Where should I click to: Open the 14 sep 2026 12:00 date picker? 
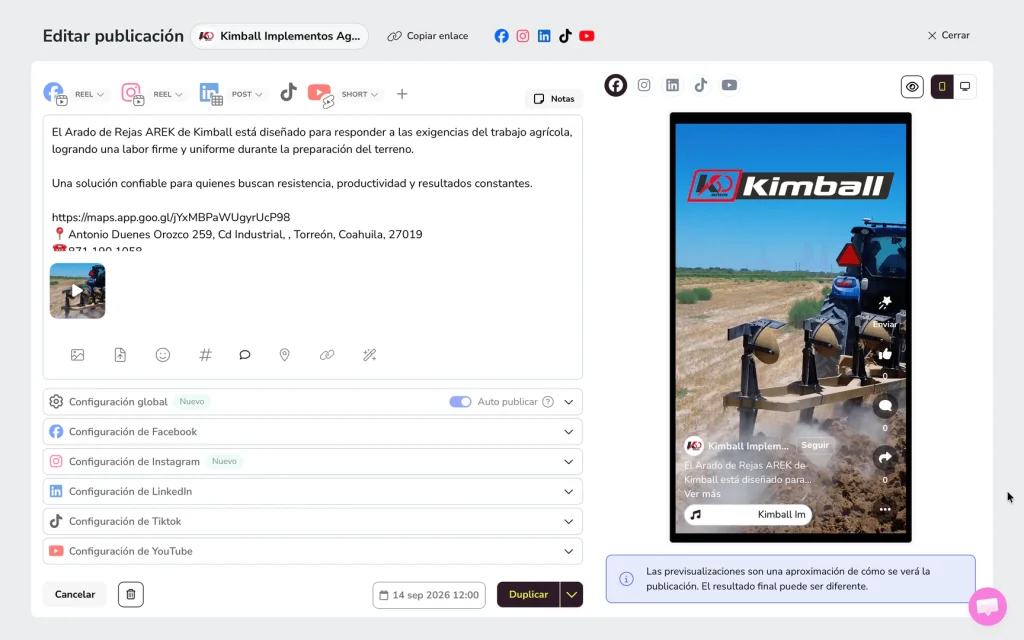(x=429, y=595)
